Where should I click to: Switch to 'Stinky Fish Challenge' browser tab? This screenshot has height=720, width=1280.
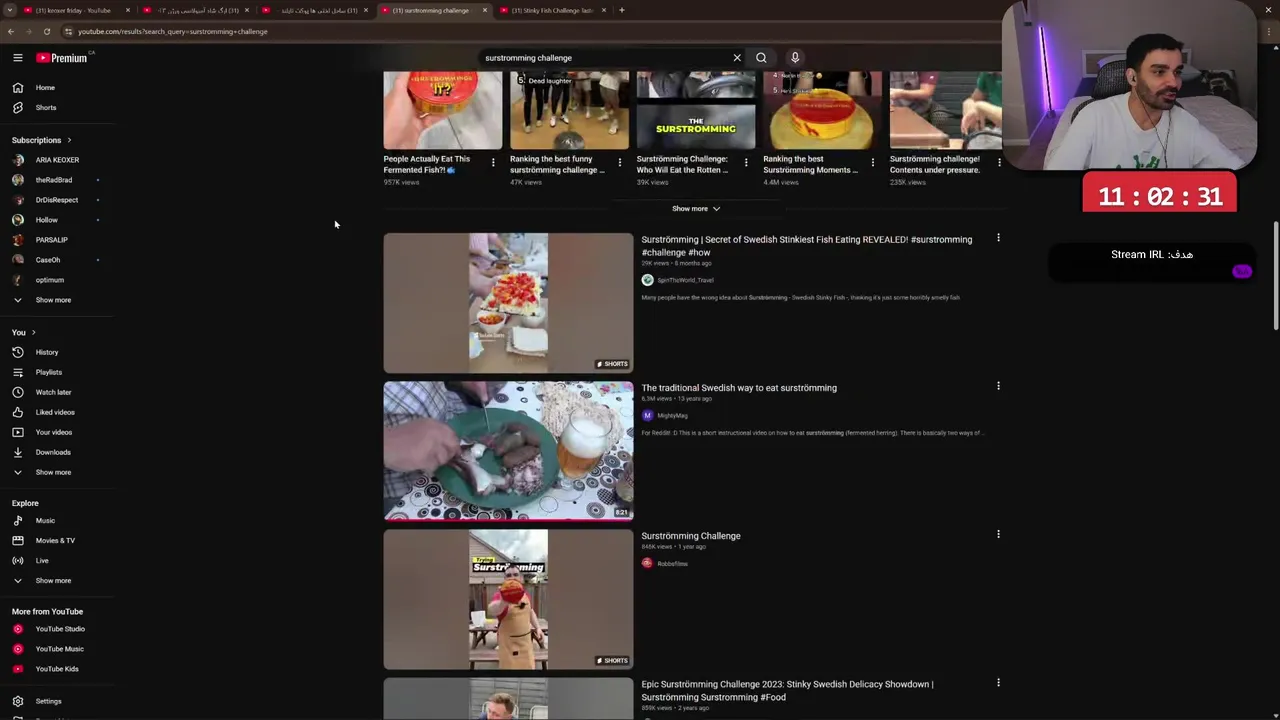coord(552,10)
